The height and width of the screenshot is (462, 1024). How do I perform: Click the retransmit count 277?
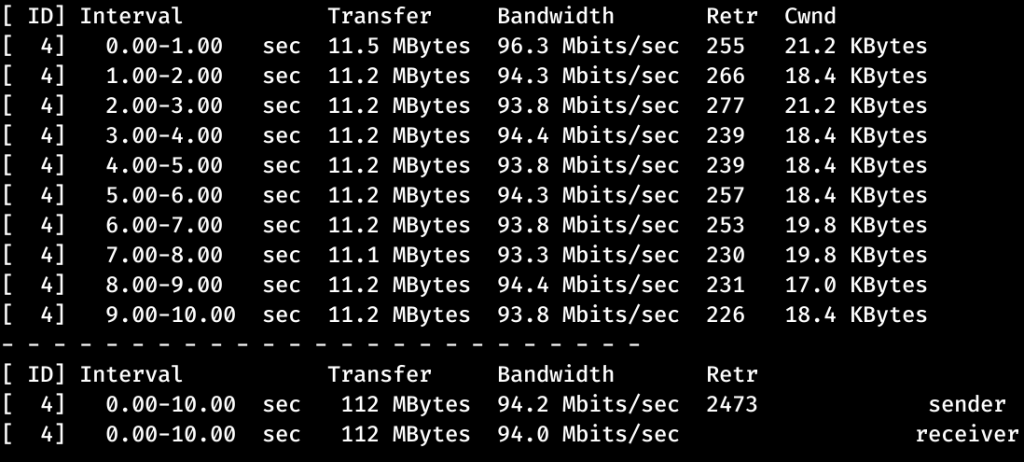(x=725, y=106)
